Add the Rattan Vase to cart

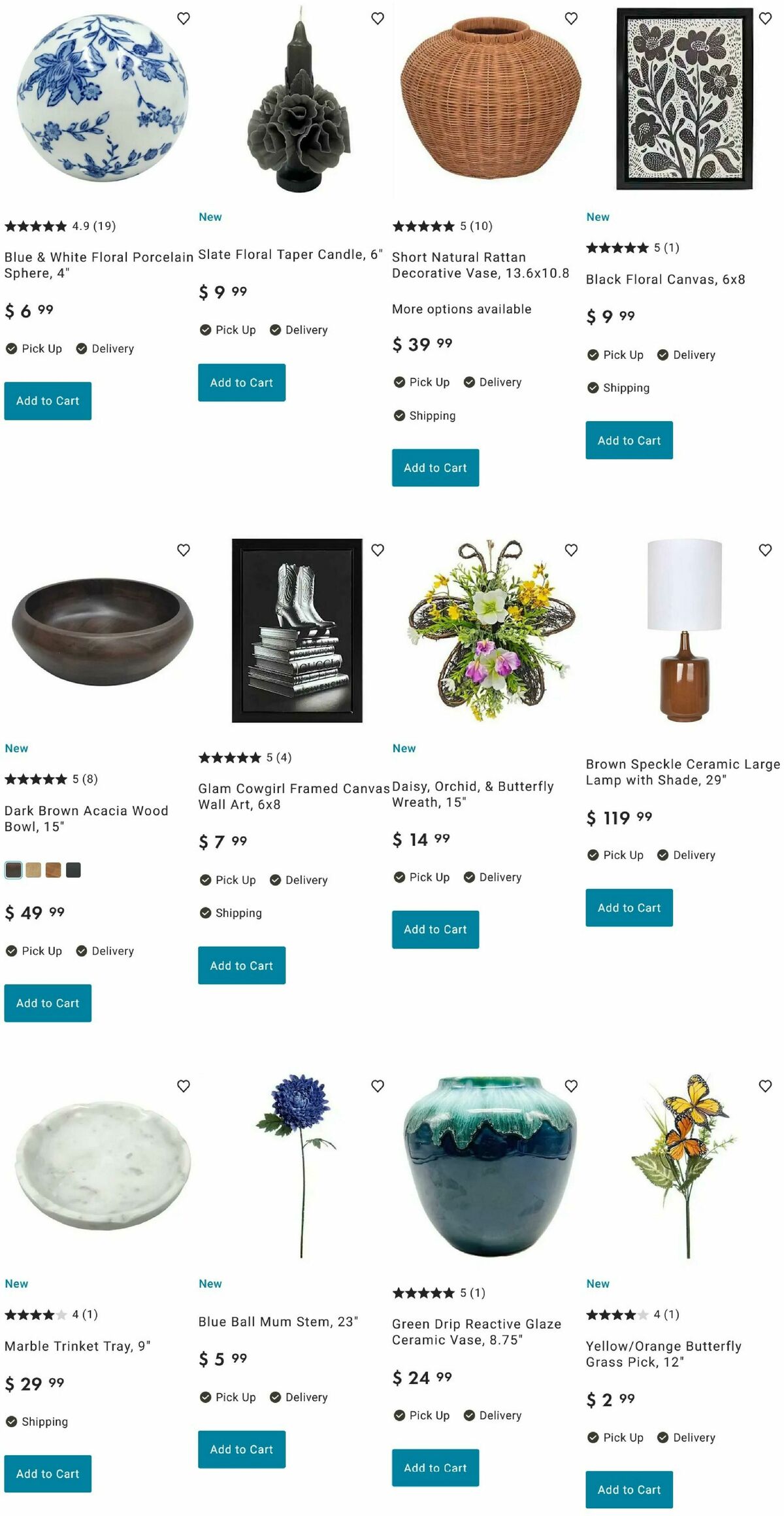pyautogui.click(x=435, y=467)
